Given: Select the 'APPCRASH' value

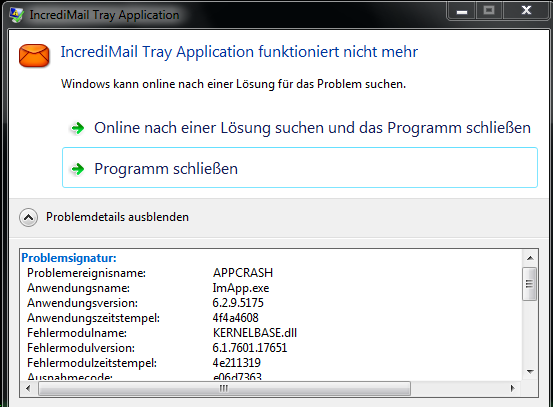Looking at the screenshot, I should click(x=243, y=273).
